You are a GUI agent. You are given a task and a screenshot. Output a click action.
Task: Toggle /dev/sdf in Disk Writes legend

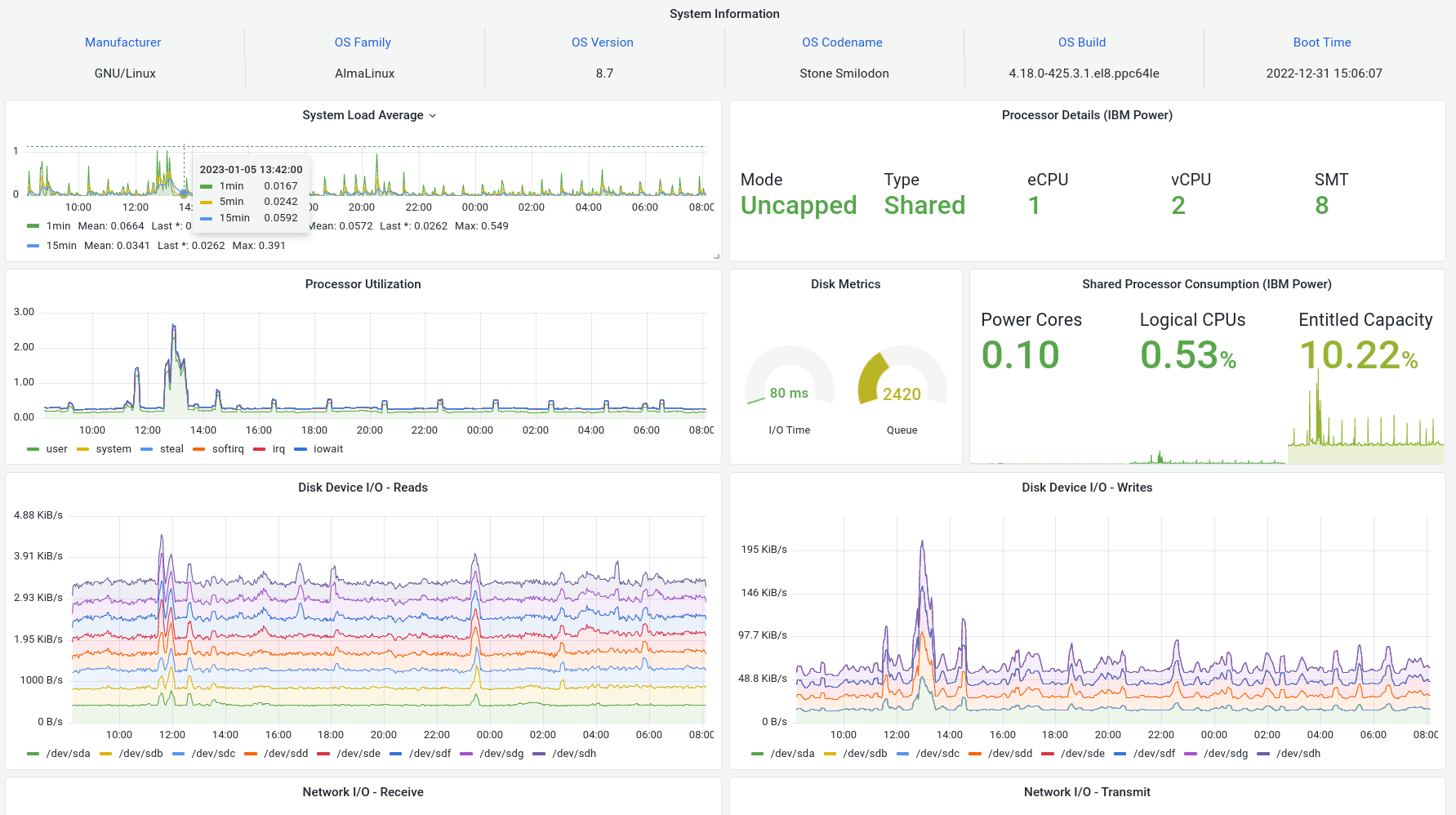(1155, 754)
